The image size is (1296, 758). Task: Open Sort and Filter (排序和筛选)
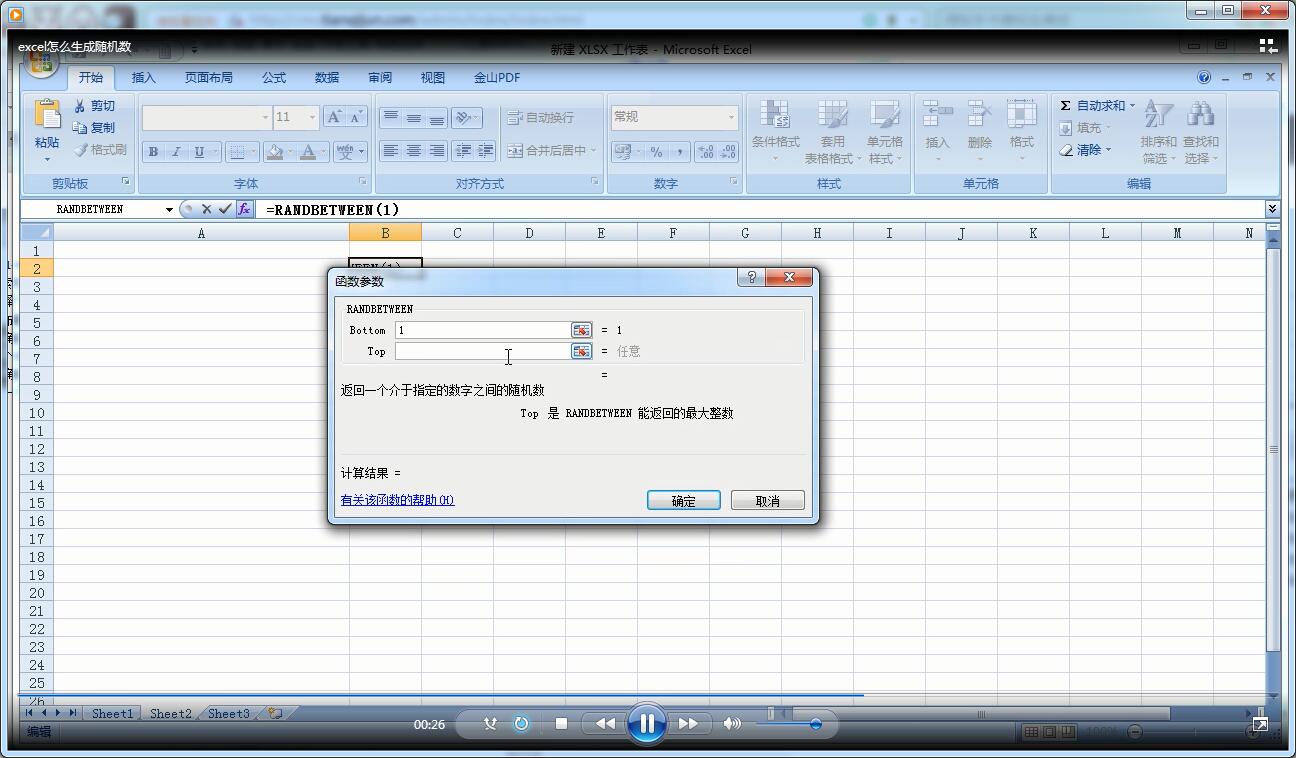(x=1158, y=132)
